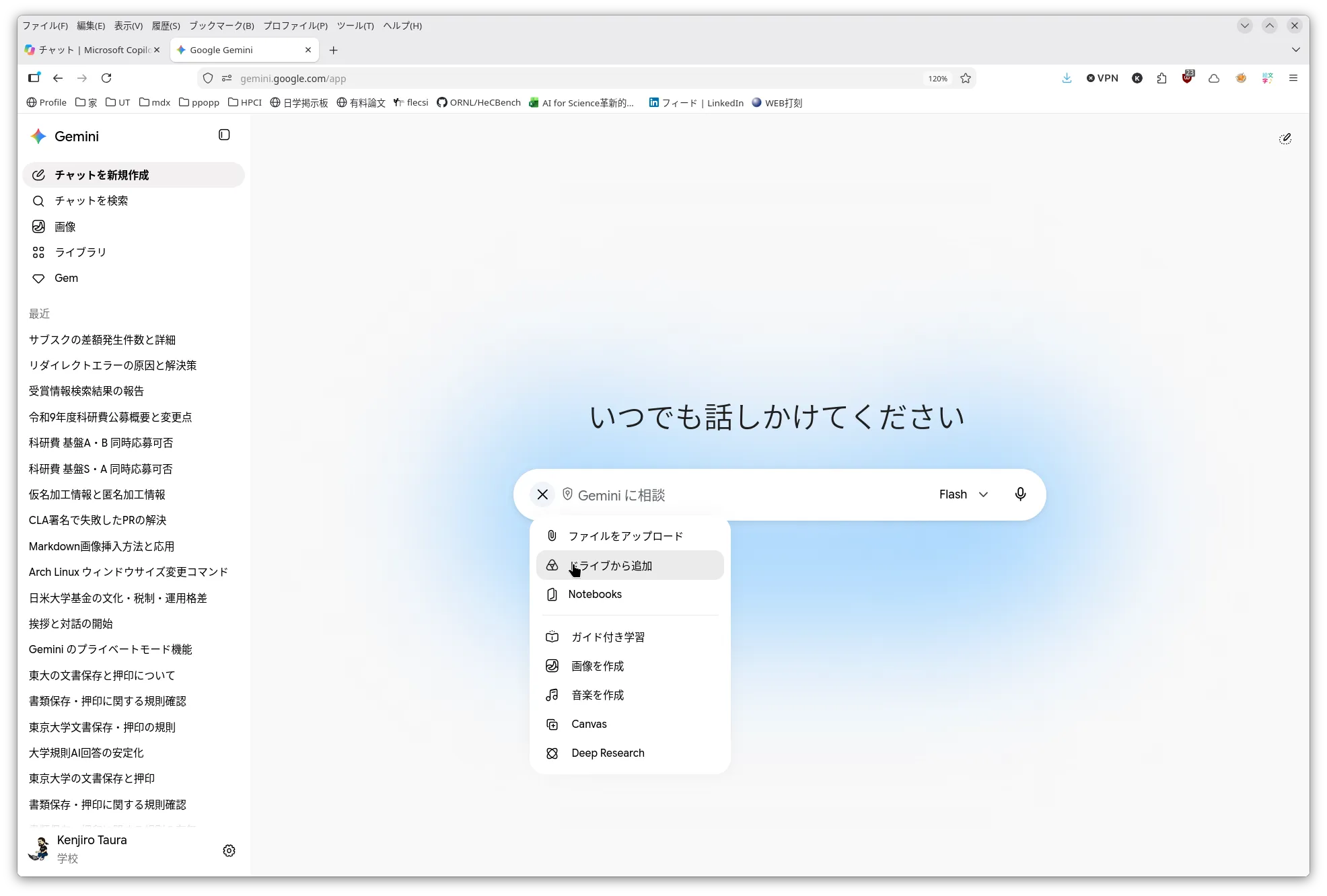Image resolution: width=1327 pixels, height=896 pixels.
Task: Open the flecsi bookmark
Action: coord(411,102)
